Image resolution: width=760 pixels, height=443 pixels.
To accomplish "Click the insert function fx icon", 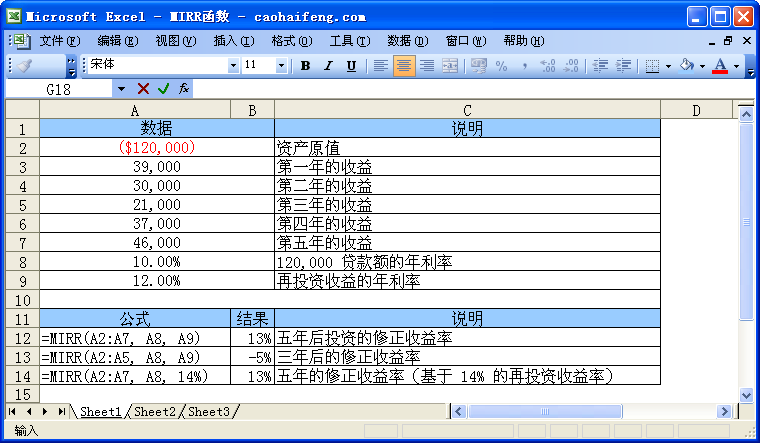I will coord(184,89).
